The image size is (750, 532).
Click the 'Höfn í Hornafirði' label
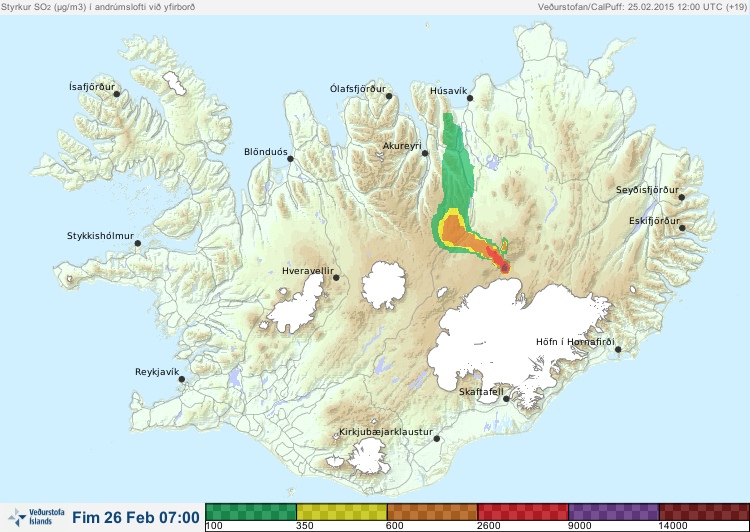[x=575, y=342]
